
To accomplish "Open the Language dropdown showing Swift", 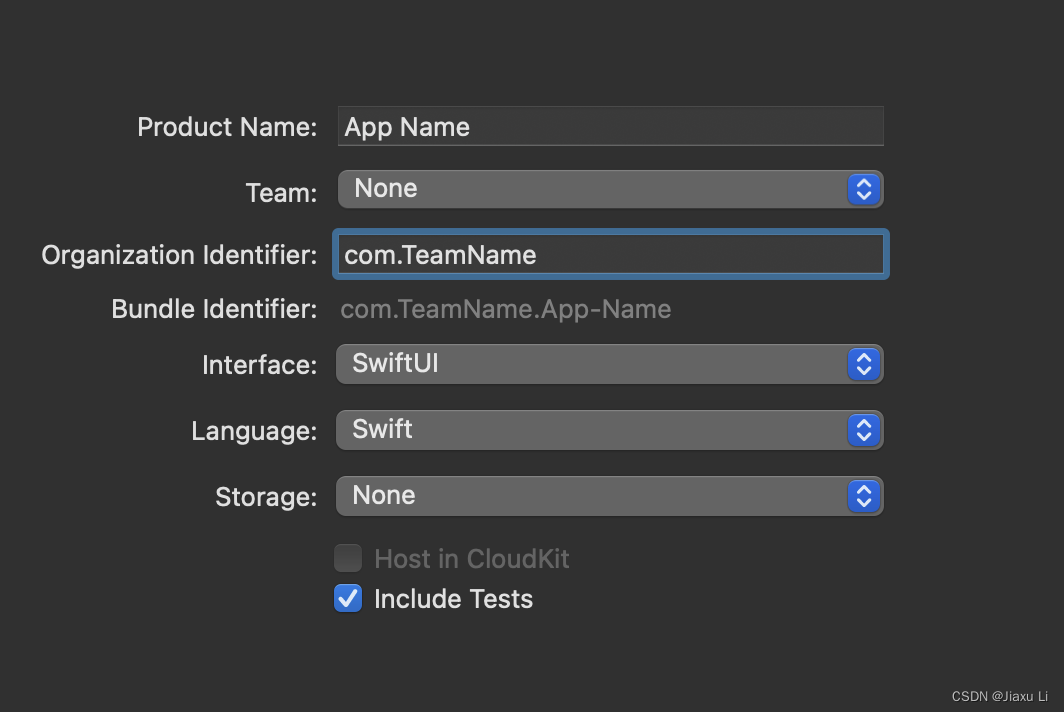I will click(592, 430).
